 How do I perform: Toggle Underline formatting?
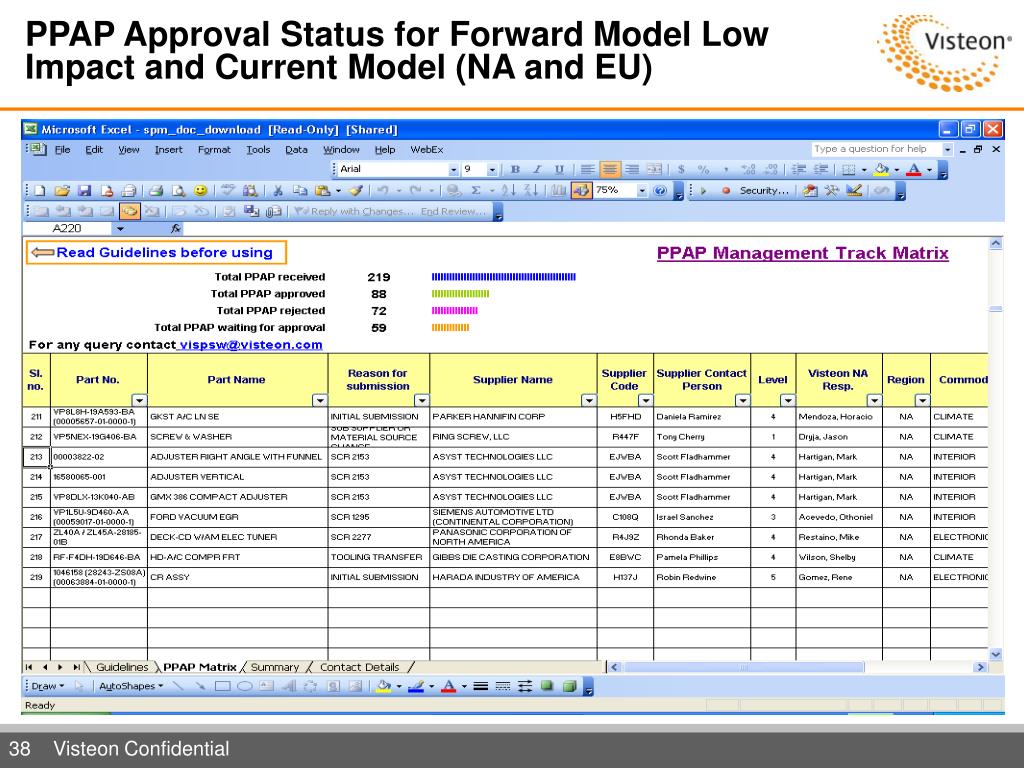coord(559,170)
